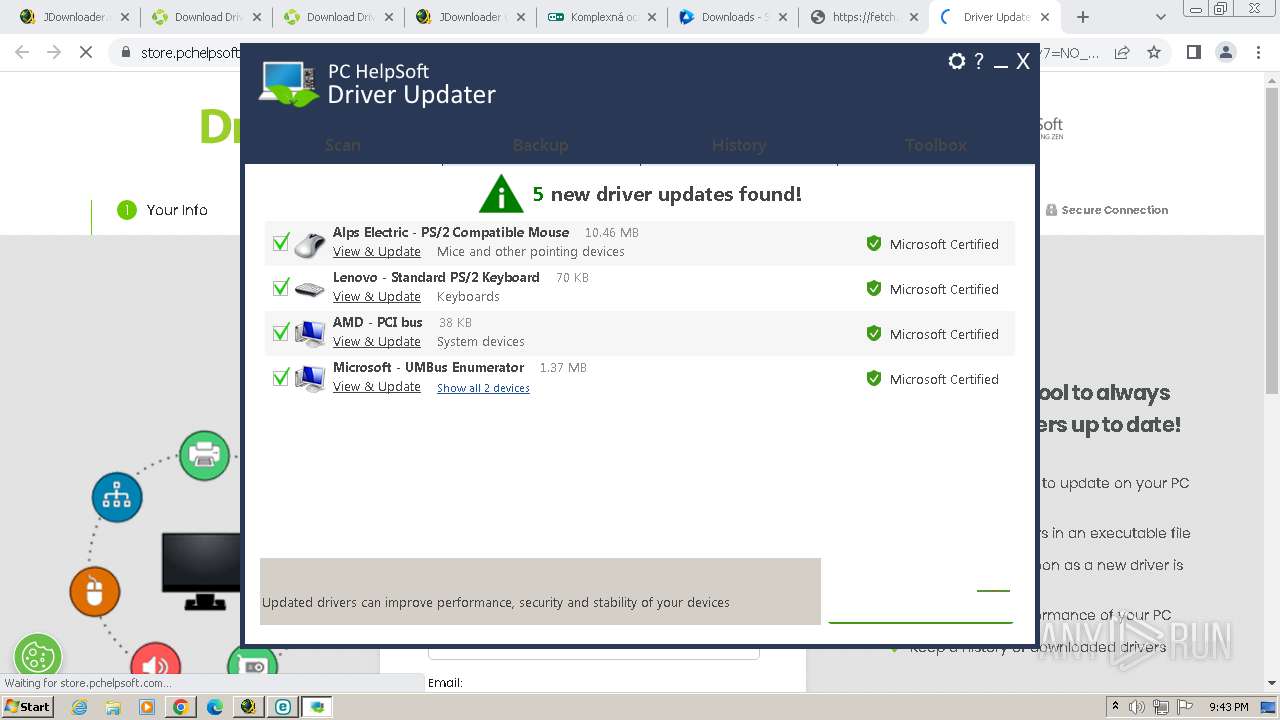Open the Windows Start menu
The height and width of the screenshot is (720, 1280).
28,706
